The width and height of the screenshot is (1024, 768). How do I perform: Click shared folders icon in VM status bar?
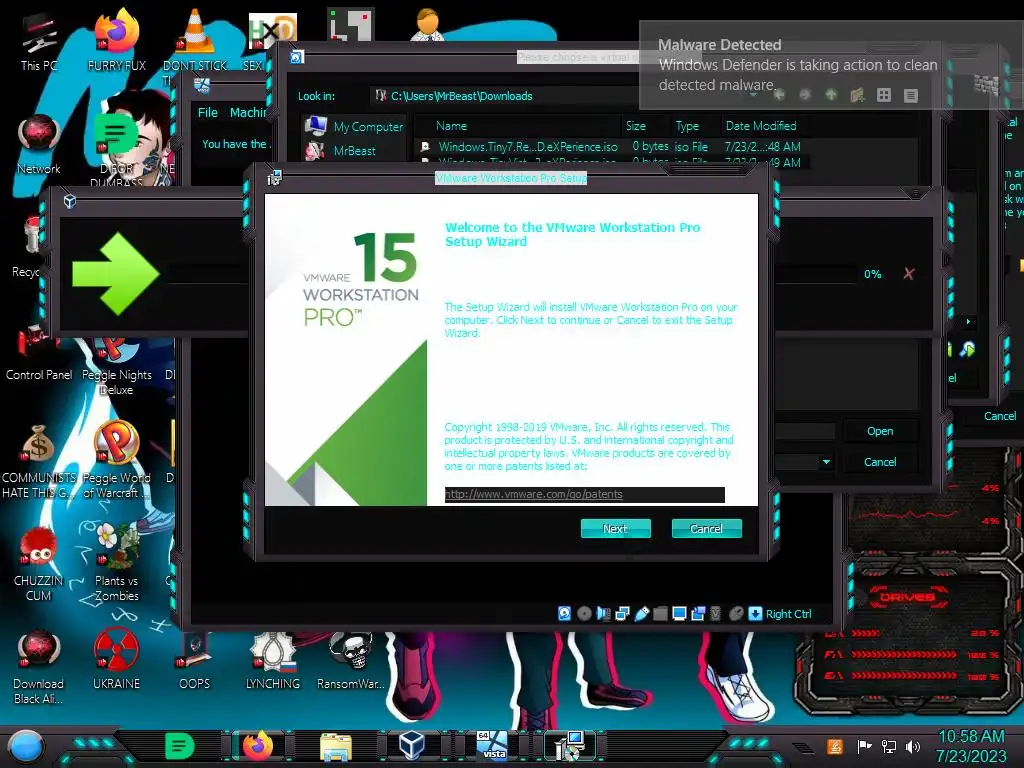tap(660, 613)
